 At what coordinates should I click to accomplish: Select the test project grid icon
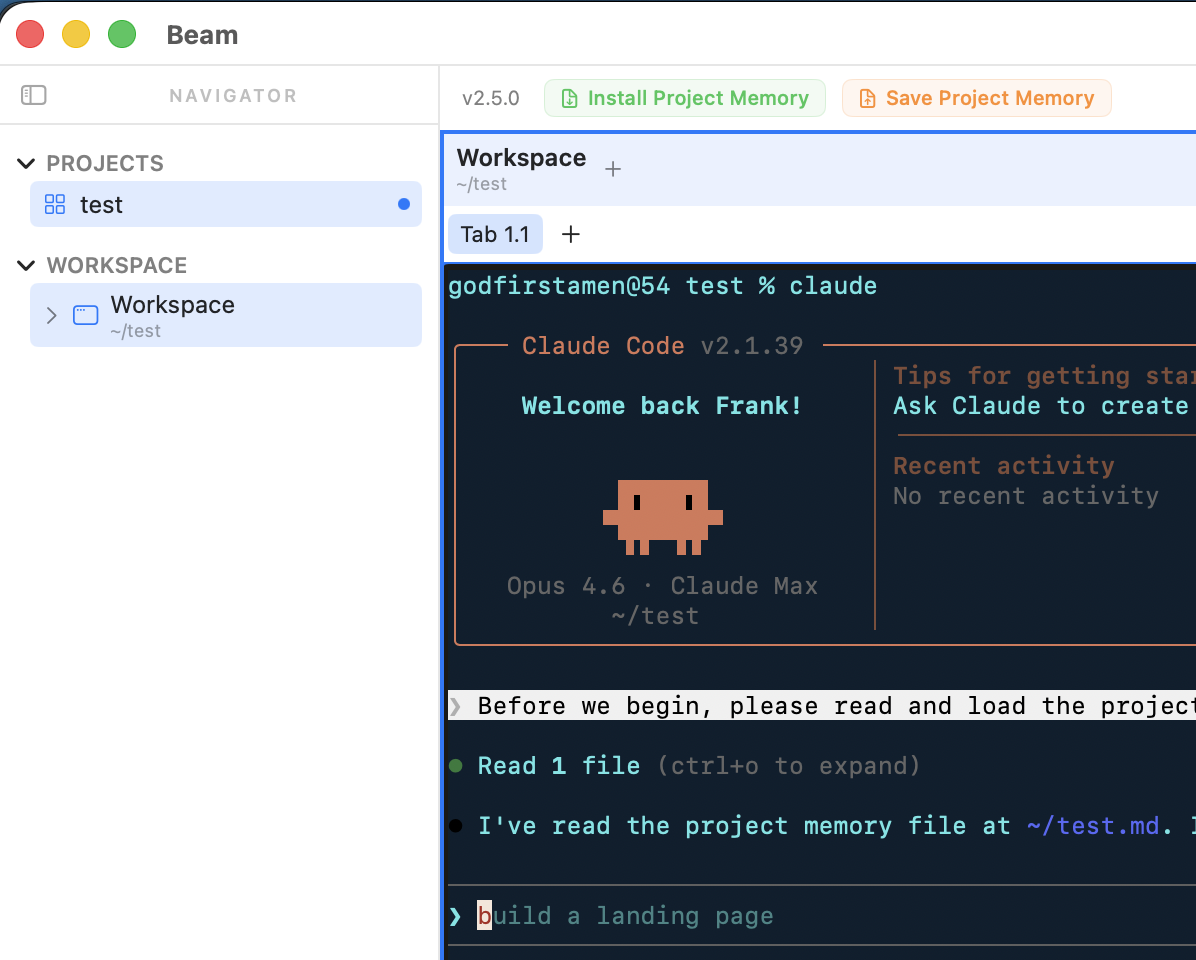click(55, 204)
